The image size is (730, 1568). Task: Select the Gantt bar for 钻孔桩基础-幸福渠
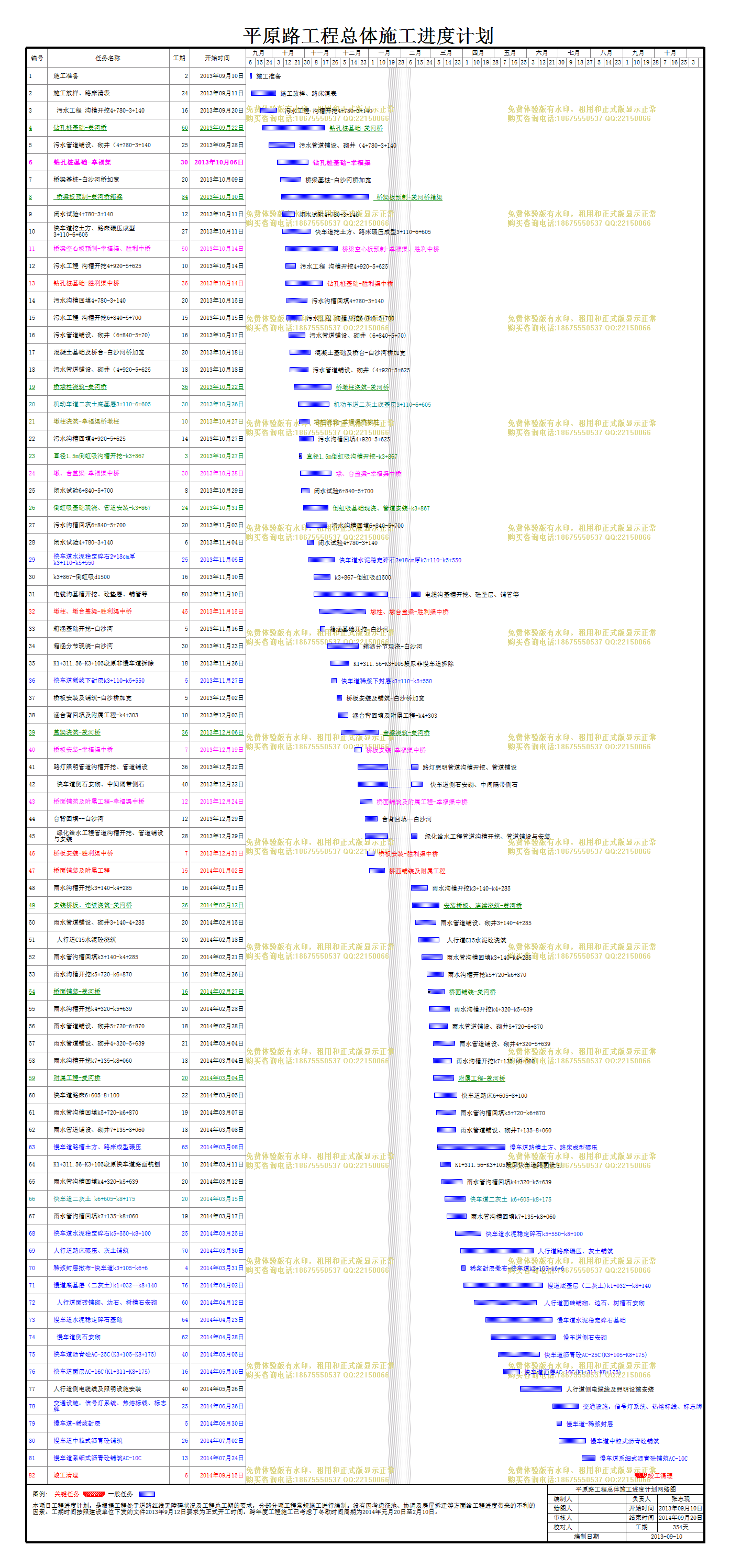[292, 162]
